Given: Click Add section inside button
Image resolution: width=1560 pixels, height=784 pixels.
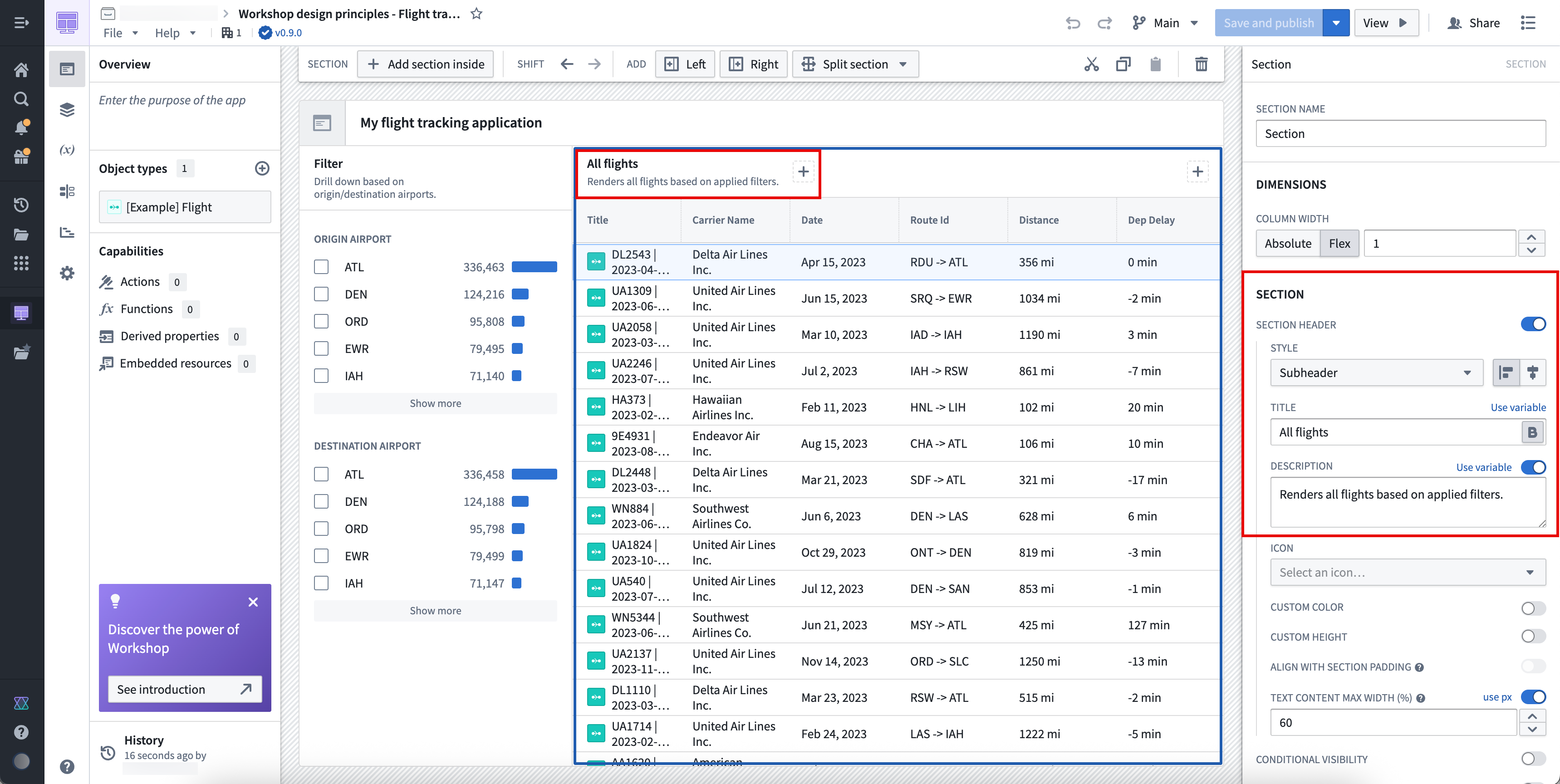Looking at the screenshot, I should pos(425,64).
